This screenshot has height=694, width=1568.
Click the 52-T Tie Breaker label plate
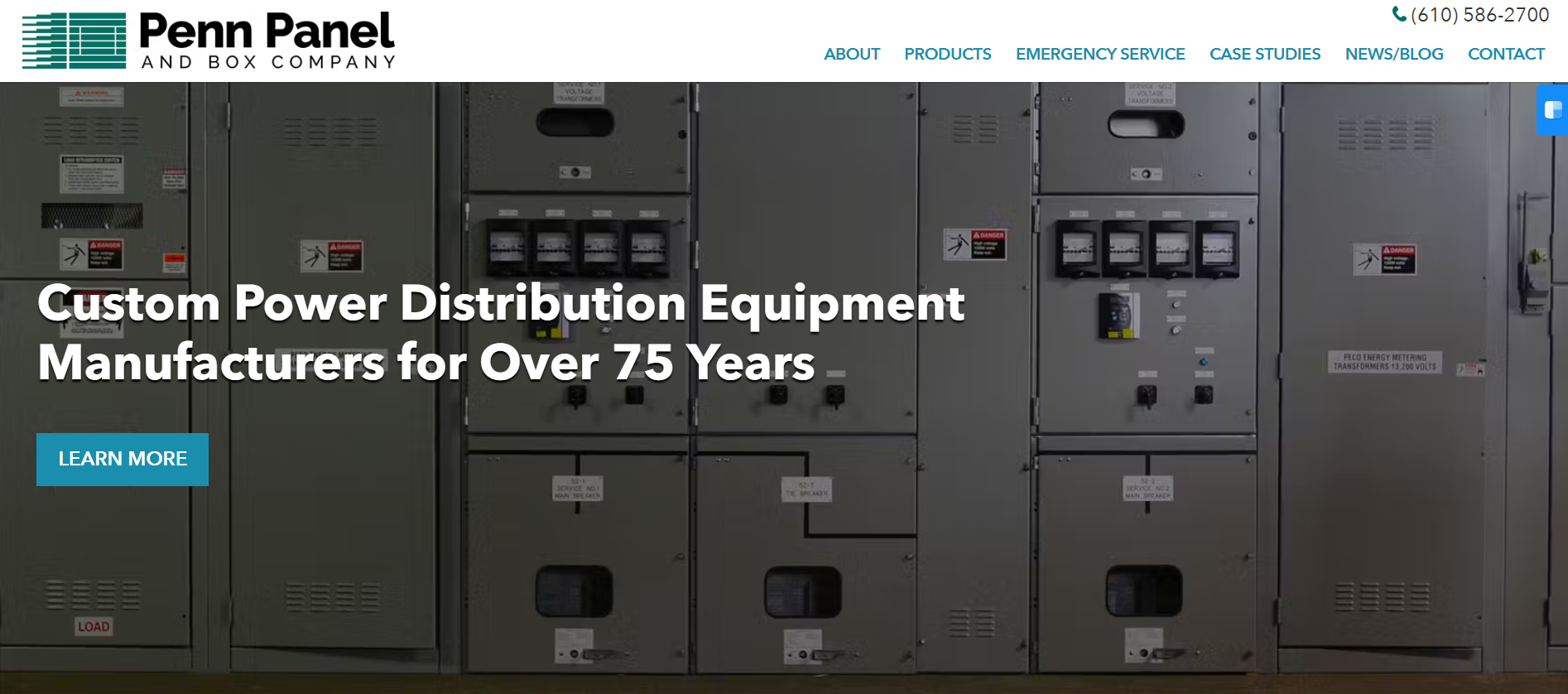pyautogui.click(x=806, y=489)
